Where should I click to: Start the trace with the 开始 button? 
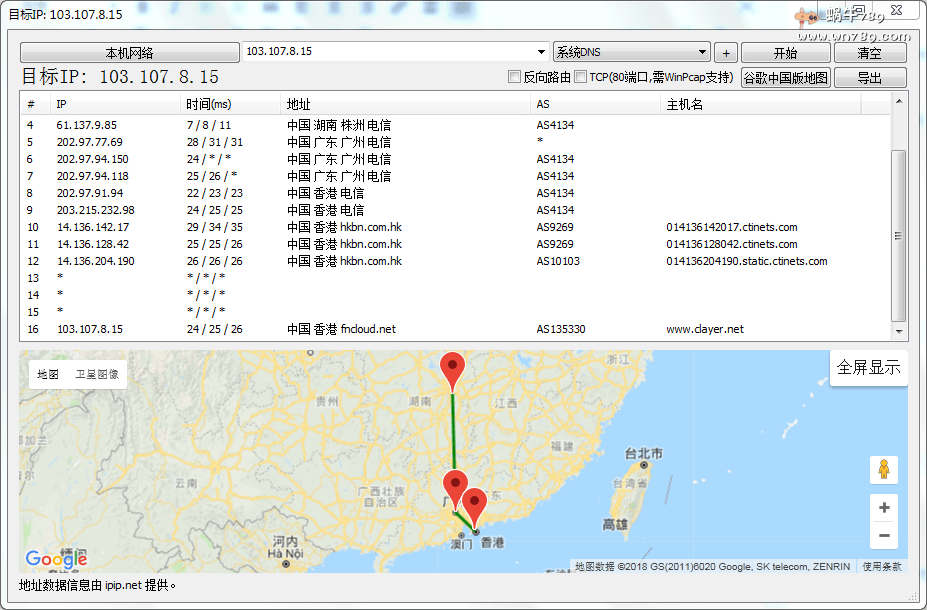[785, 53]
